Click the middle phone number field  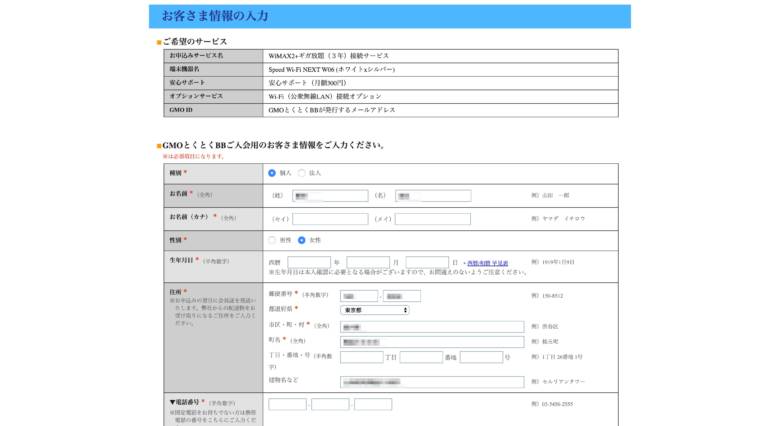coord(330,404)
